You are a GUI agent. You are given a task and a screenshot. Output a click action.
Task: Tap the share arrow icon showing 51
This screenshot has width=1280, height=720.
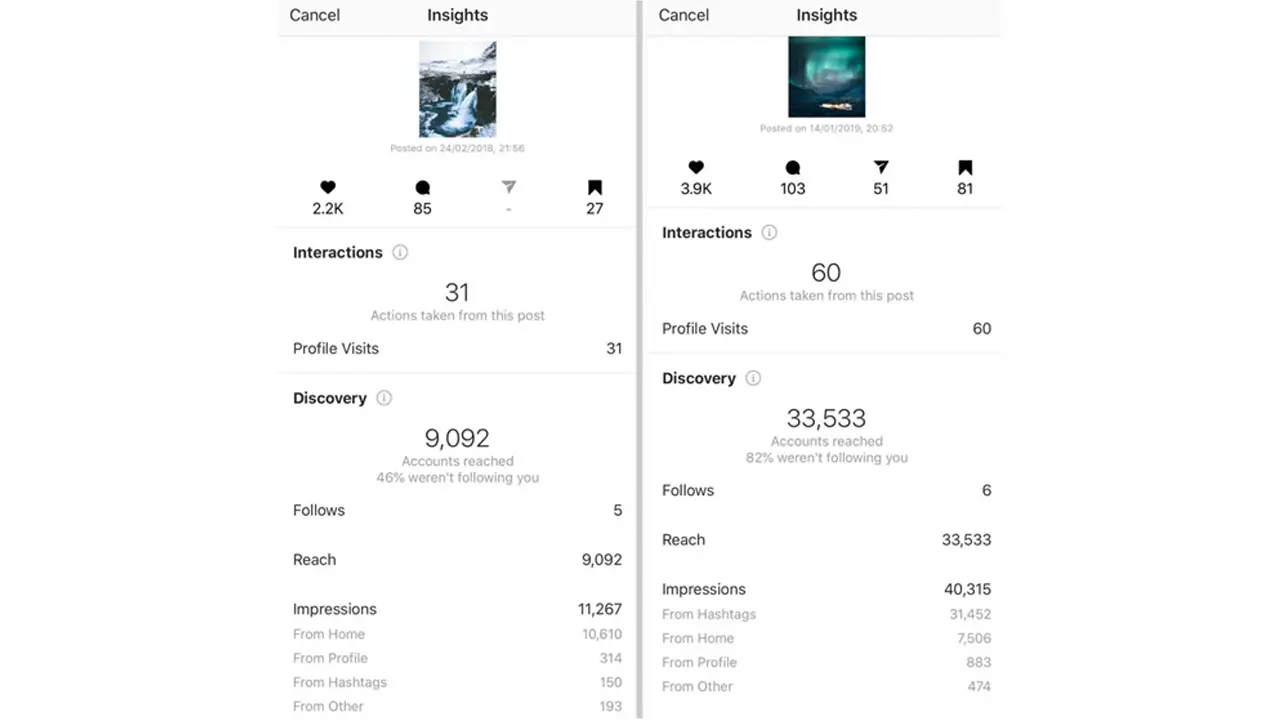[x=881, y=167]
